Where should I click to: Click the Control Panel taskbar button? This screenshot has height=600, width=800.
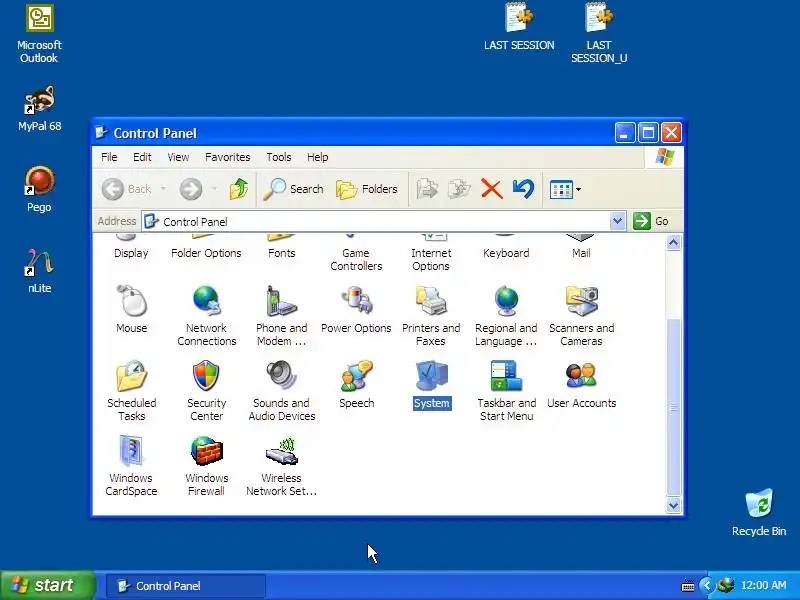(x=186, y=586)
